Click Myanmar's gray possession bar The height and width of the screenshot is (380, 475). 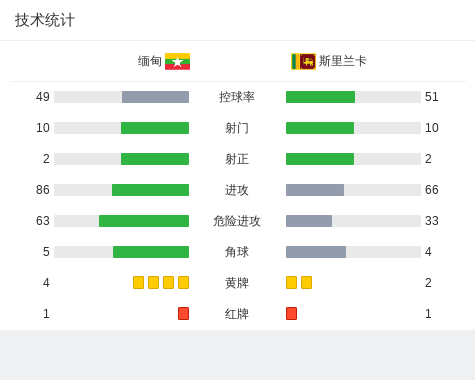155,97
